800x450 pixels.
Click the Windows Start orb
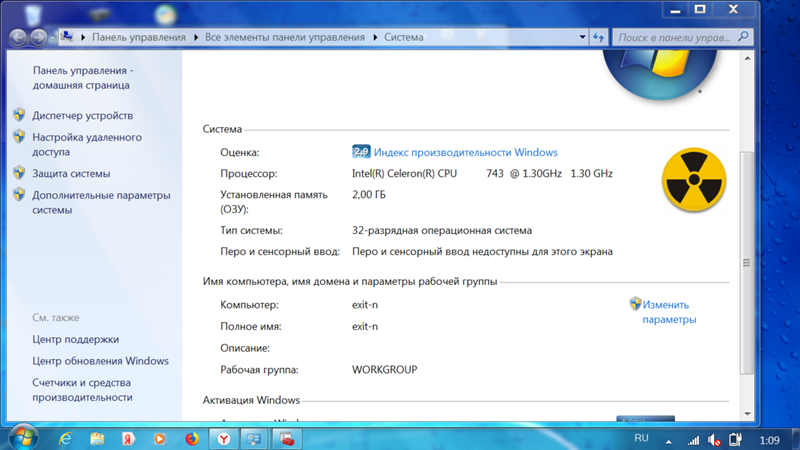[22, 438]
